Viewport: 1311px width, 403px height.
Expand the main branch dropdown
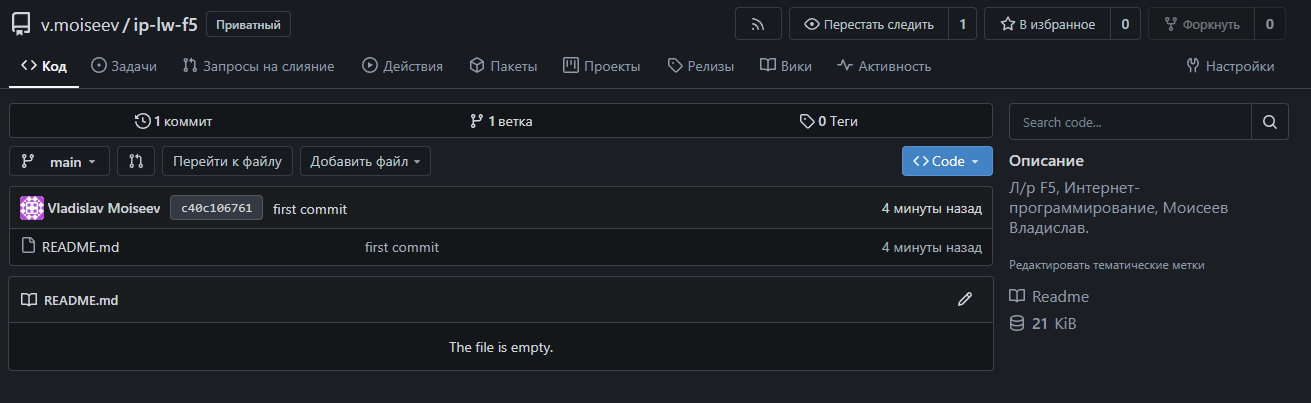pos(59,161)
